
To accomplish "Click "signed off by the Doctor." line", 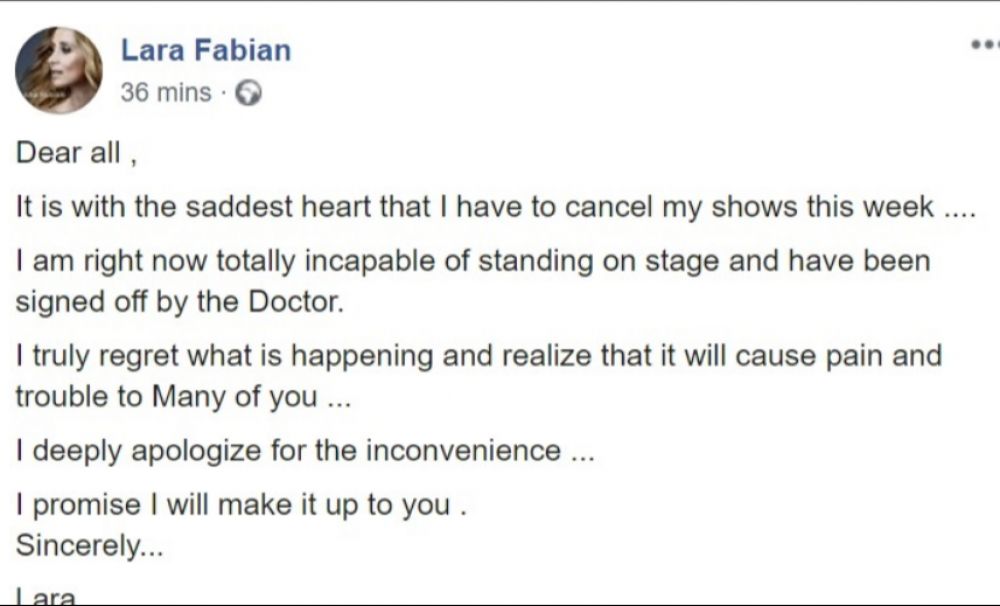I will 180,302.
